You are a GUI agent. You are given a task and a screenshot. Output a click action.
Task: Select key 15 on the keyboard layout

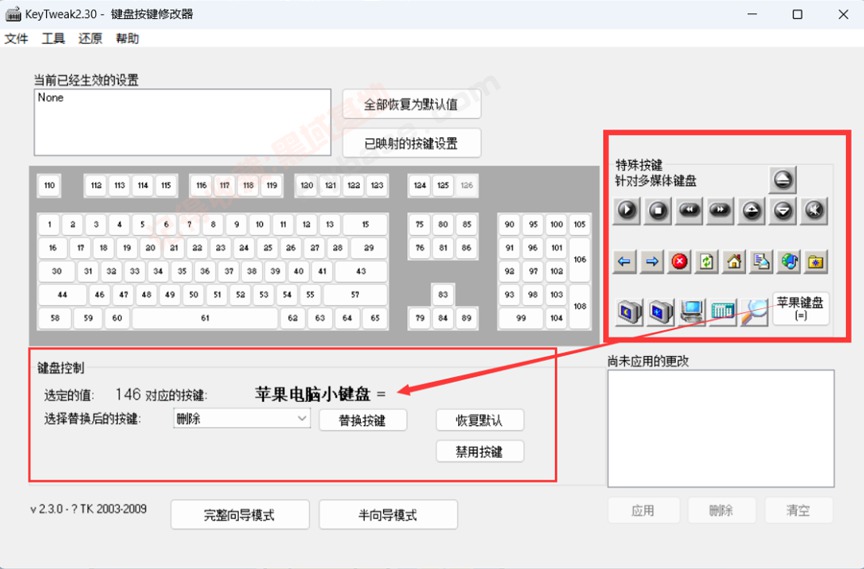pos(365,225)
